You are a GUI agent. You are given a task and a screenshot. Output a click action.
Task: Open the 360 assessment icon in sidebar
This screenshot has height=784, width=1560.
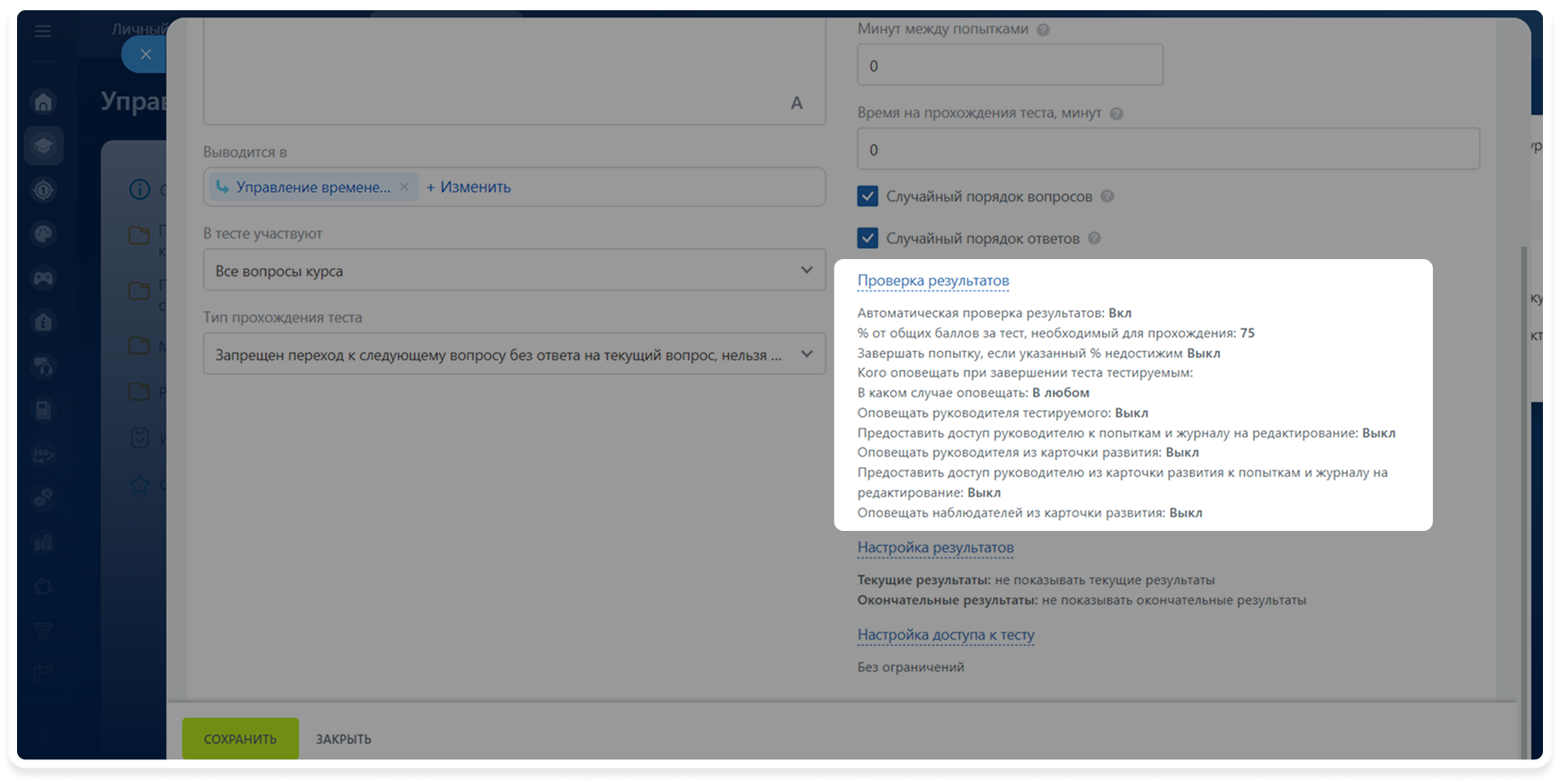coord(43,454)
